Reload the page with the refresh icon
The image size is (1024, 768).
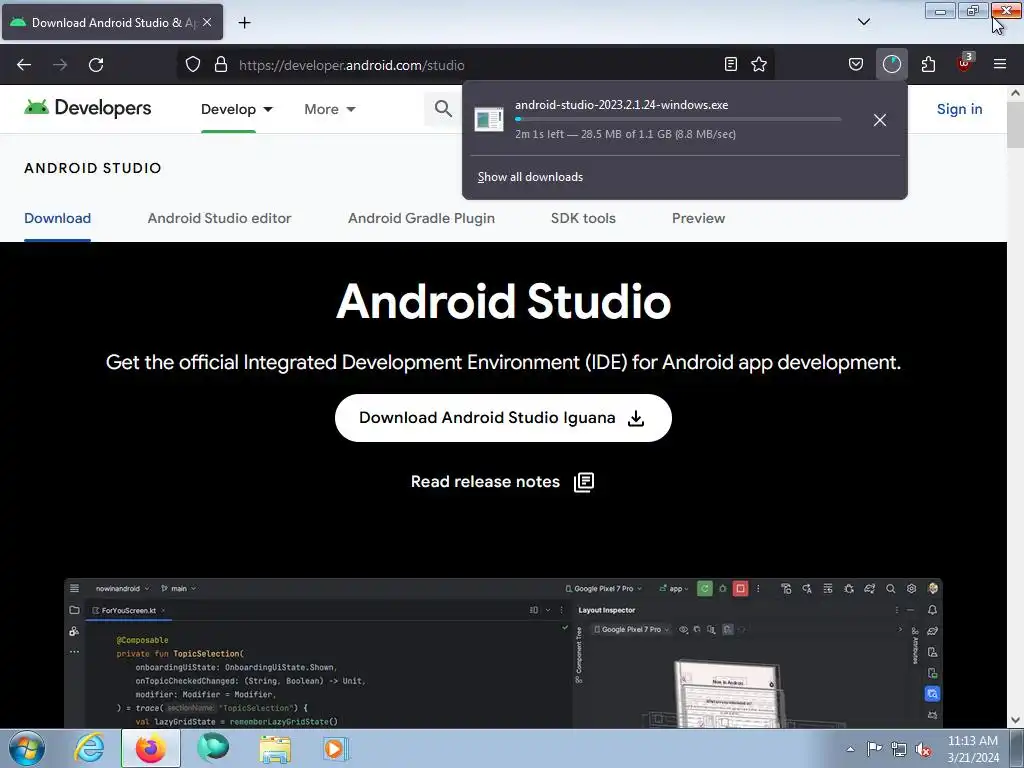click(96, 65)
